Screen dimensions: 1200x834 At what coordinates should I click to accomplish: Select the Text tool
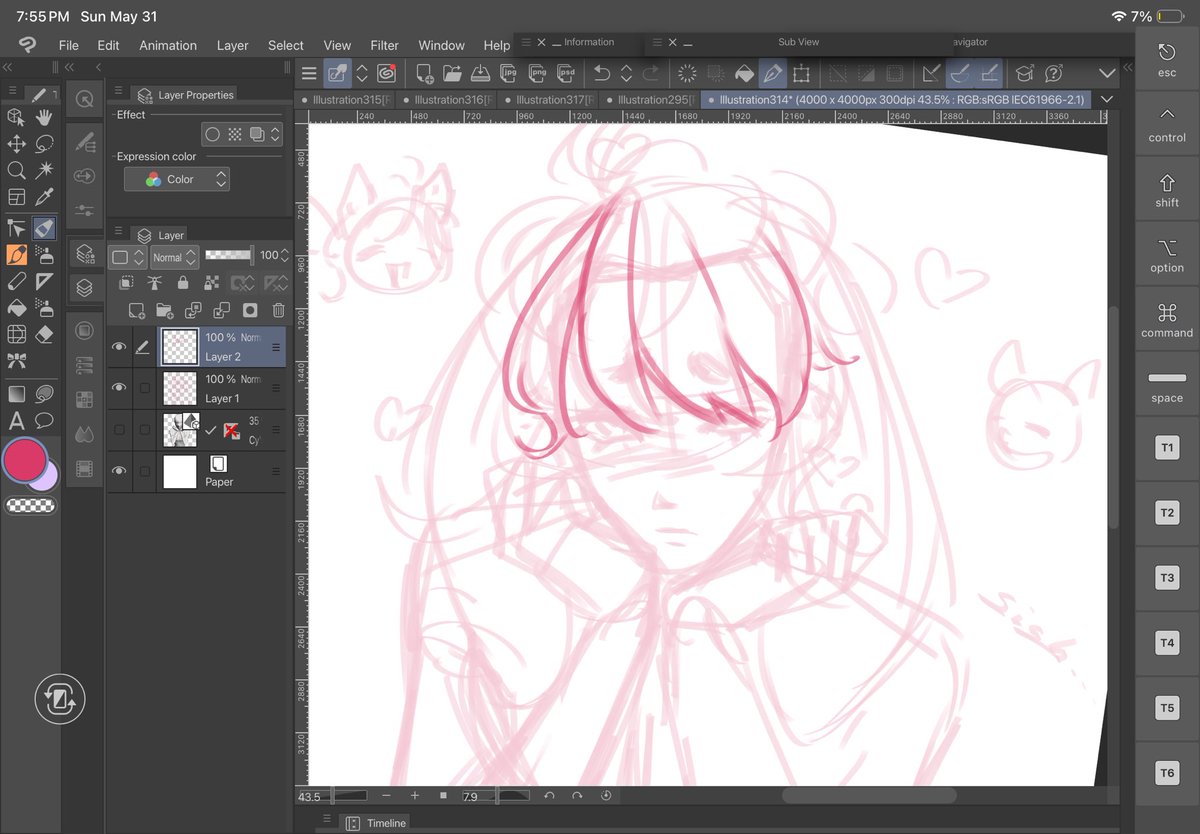pyautogui.click(x=16, y=420)
